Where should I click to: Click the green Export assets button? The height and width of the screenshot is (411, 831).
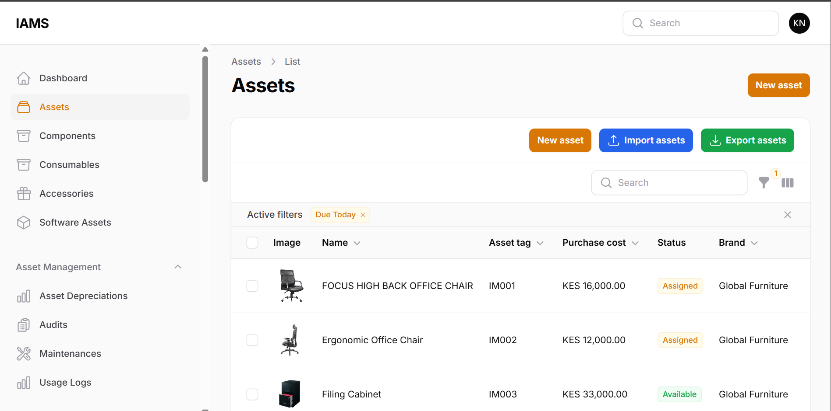747,141
